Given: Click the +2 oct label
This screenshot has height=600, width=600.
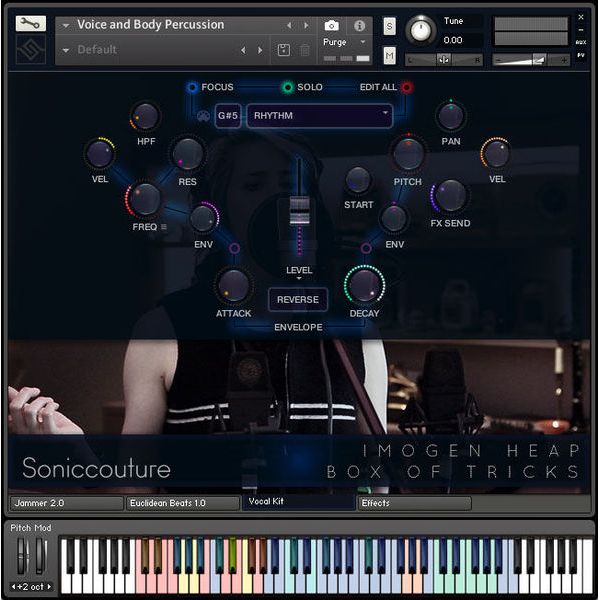Looking at the screenshot, I should [x=31, y=586].
